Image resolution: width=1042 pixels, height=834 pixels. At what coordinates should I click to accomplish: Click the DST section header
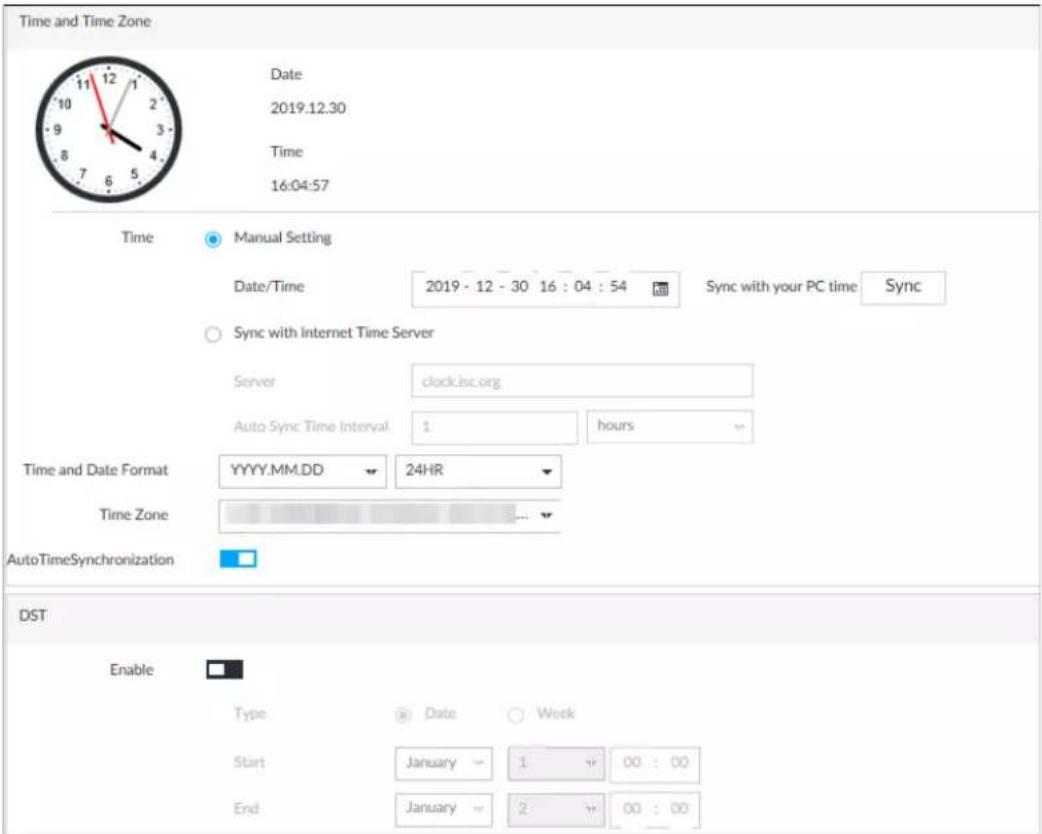coord(33,615)
